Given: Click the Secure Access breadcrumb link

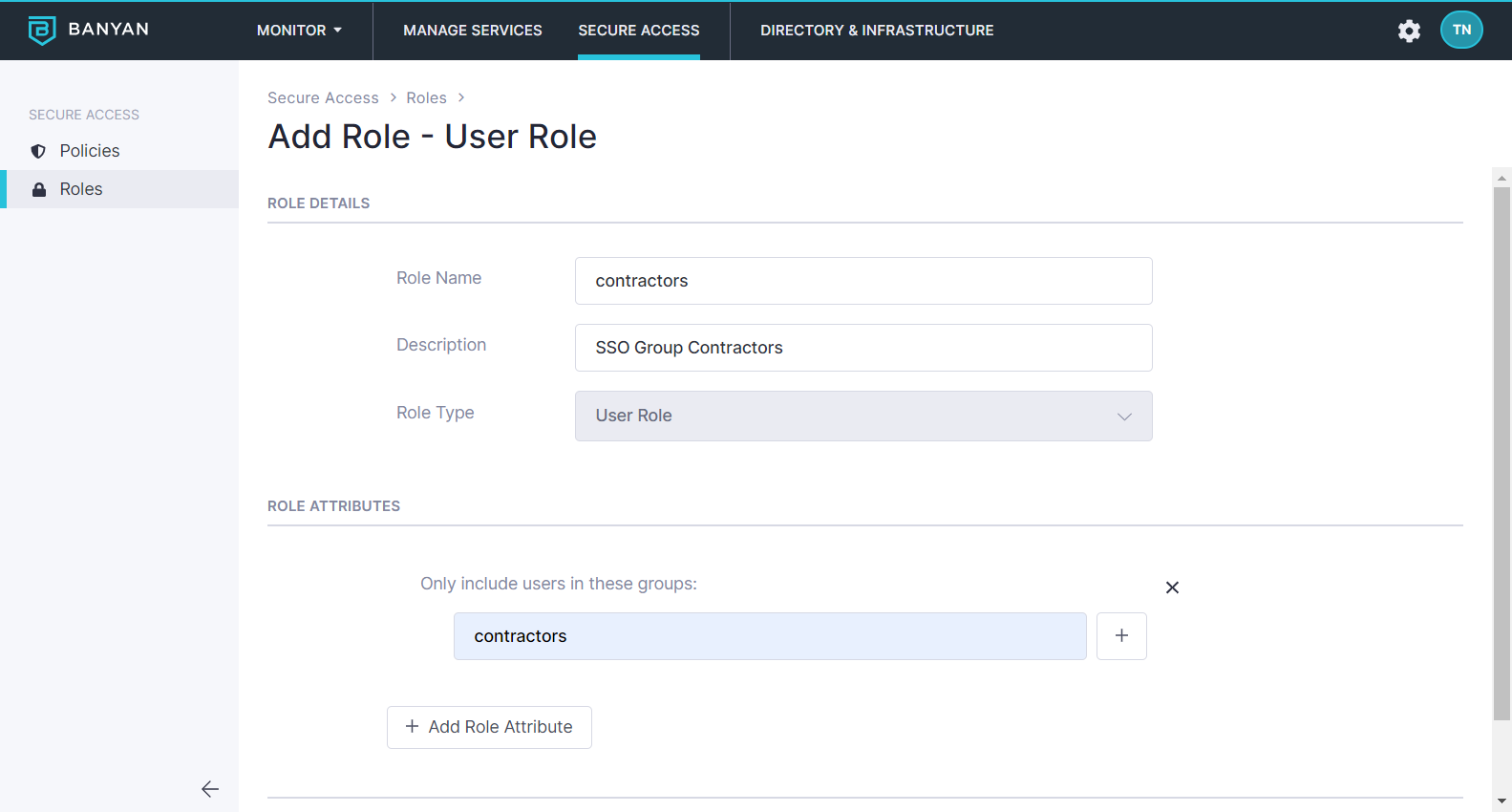Looking at the screenshot, I should coord(323,97).
